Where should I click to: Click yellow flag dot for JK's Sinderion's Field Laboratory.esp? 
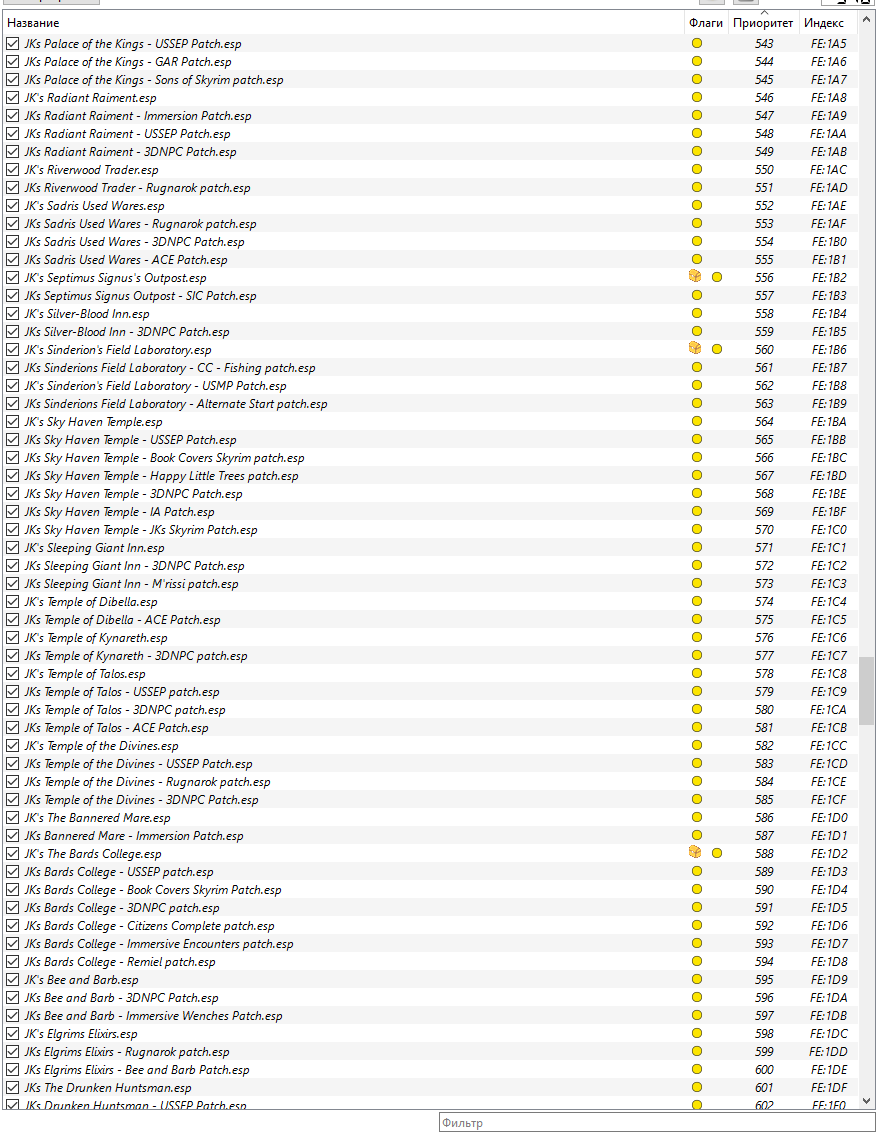click(717, 349)
